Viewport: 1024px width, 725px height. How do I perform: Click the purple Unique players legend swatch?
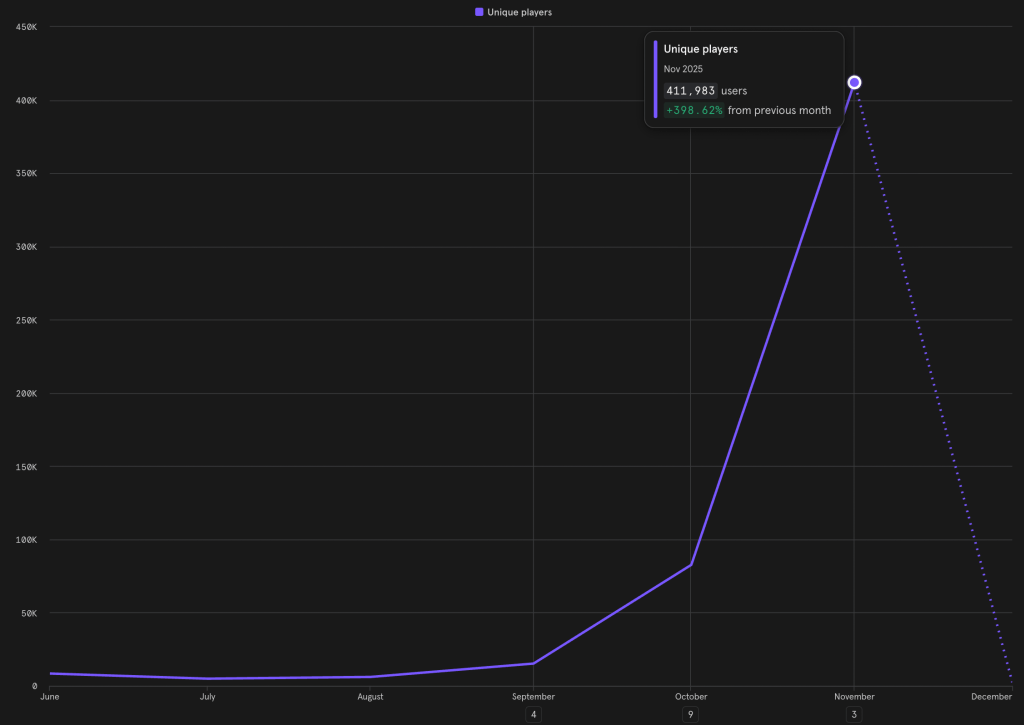tap(478, 11)
